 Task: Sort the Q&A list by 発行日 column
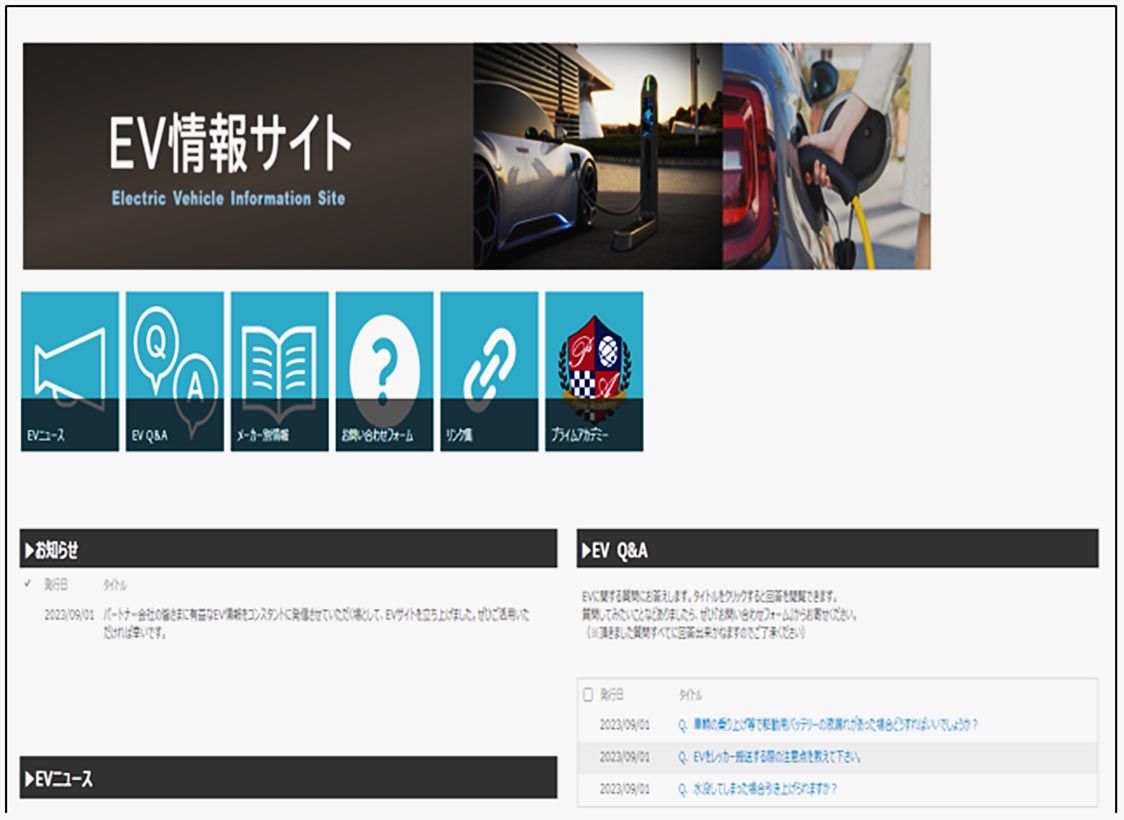(x=612, y=694)
